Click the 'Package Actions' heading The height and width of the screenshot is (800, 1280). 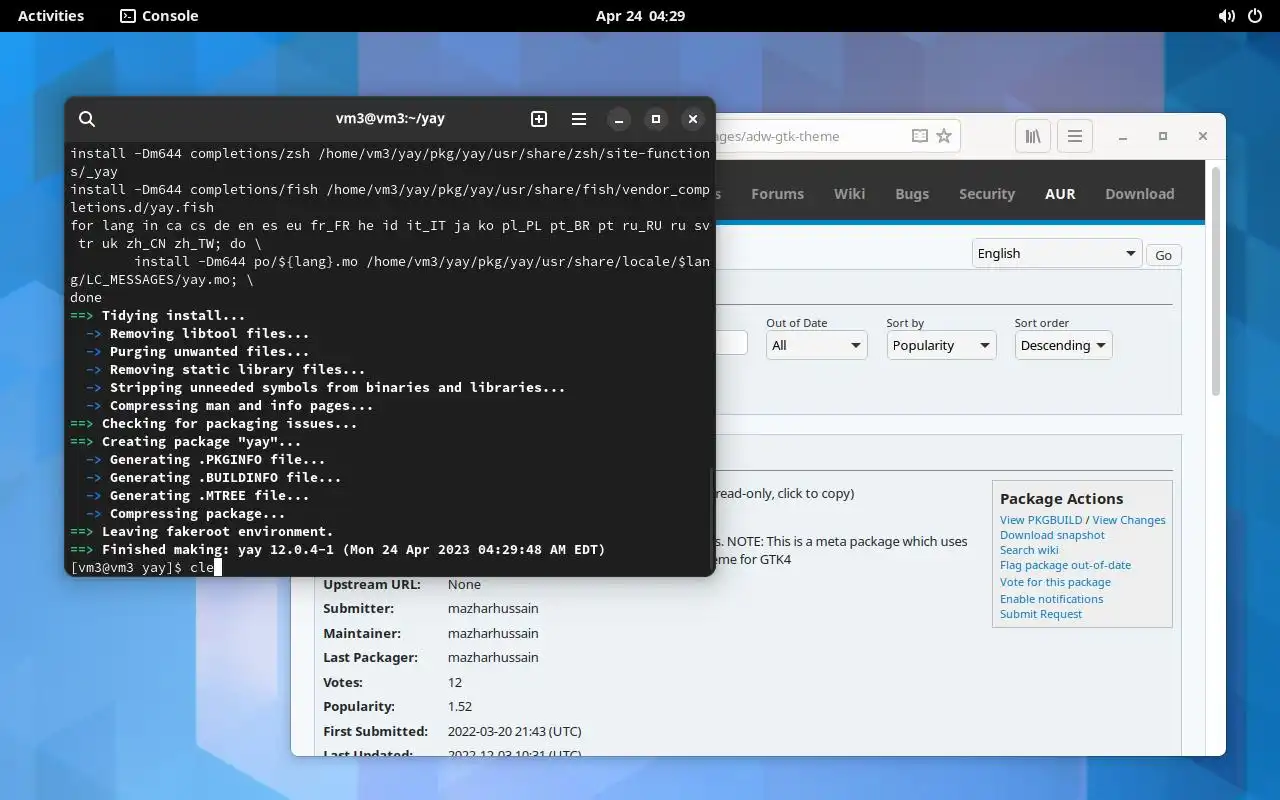coord(1061,498)
